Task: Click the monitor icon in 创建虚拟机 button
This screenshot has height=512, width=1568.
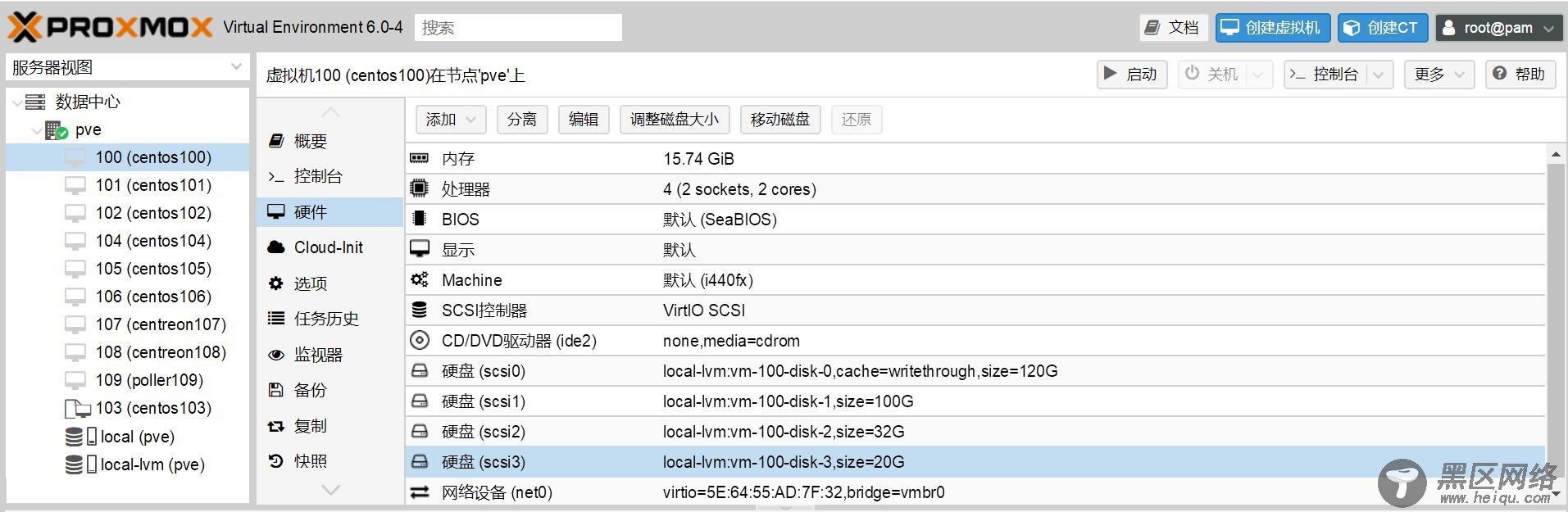Action: (1229, 27)
